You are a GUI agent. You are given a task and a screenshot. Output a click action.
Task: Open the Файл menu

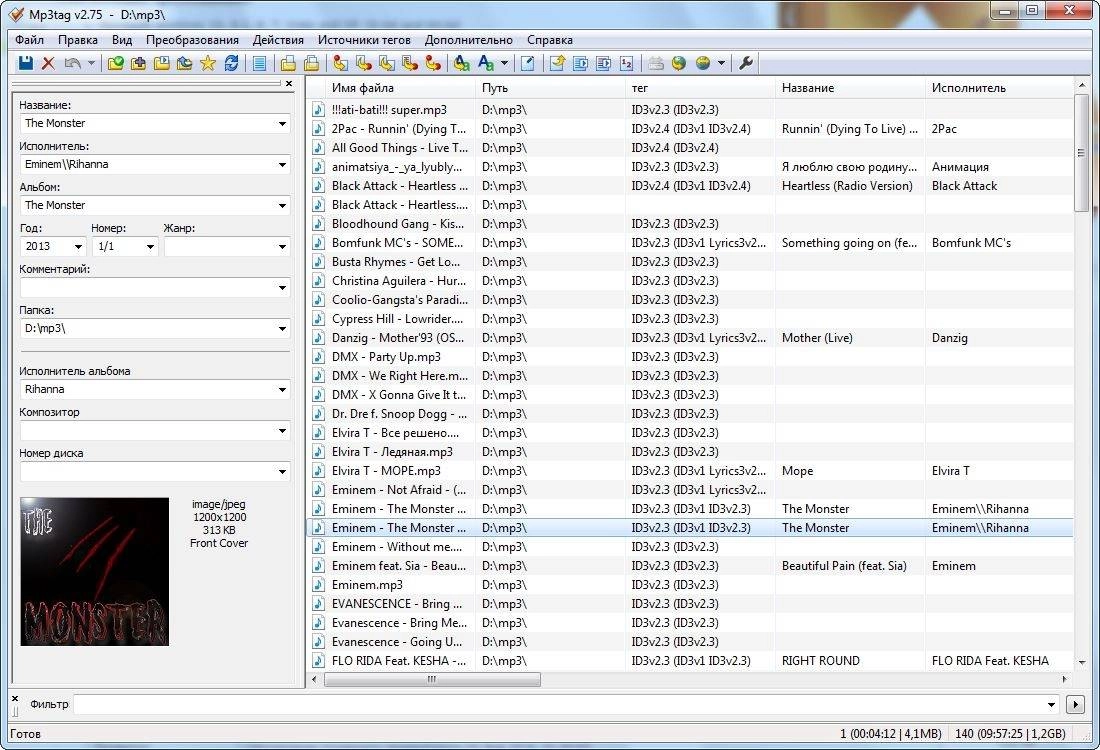click(x=29, y=40)
